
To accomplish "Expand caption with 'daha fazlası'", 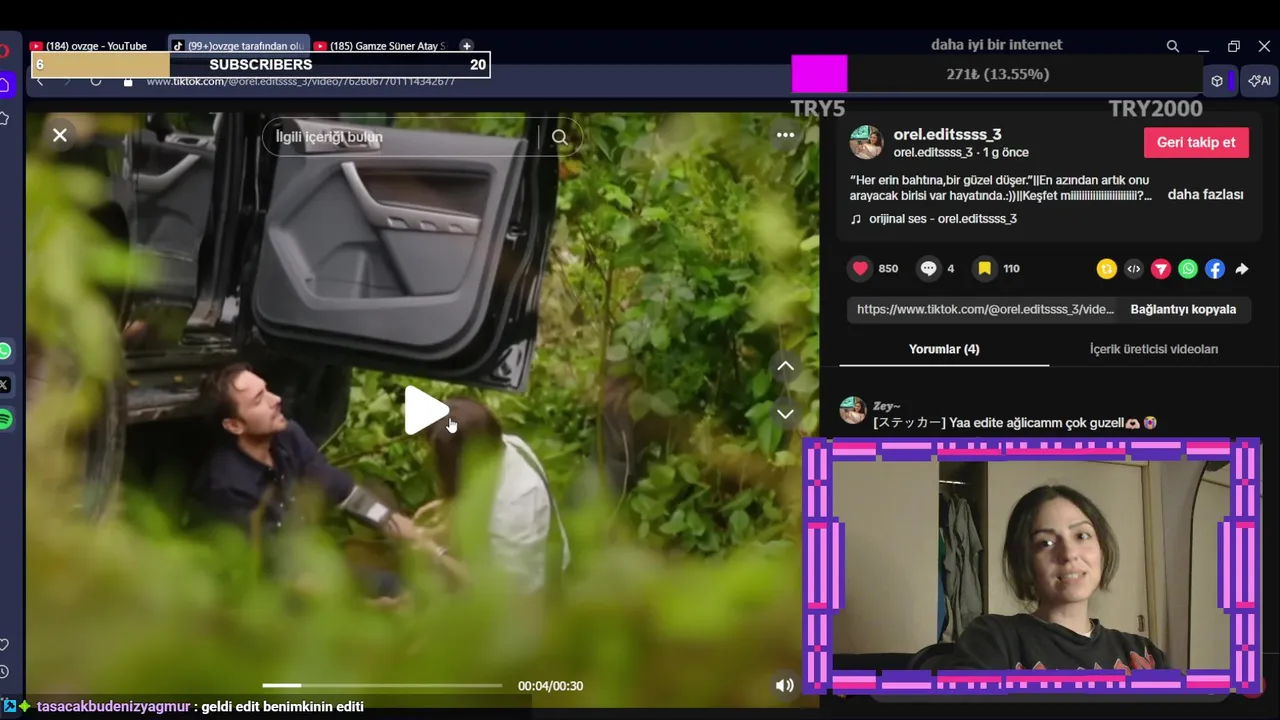I will point(1205,194).
